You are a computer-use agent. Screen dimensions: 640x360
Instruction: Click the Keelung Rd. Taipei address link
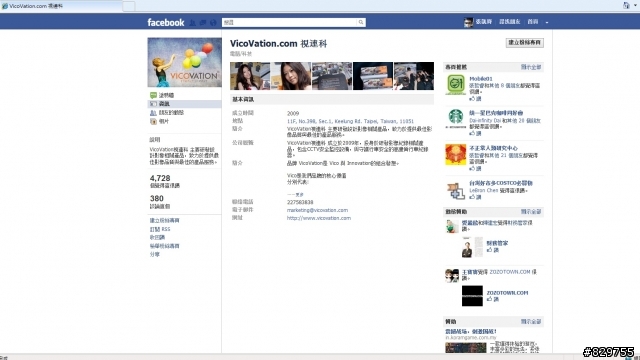coord(350,121)
